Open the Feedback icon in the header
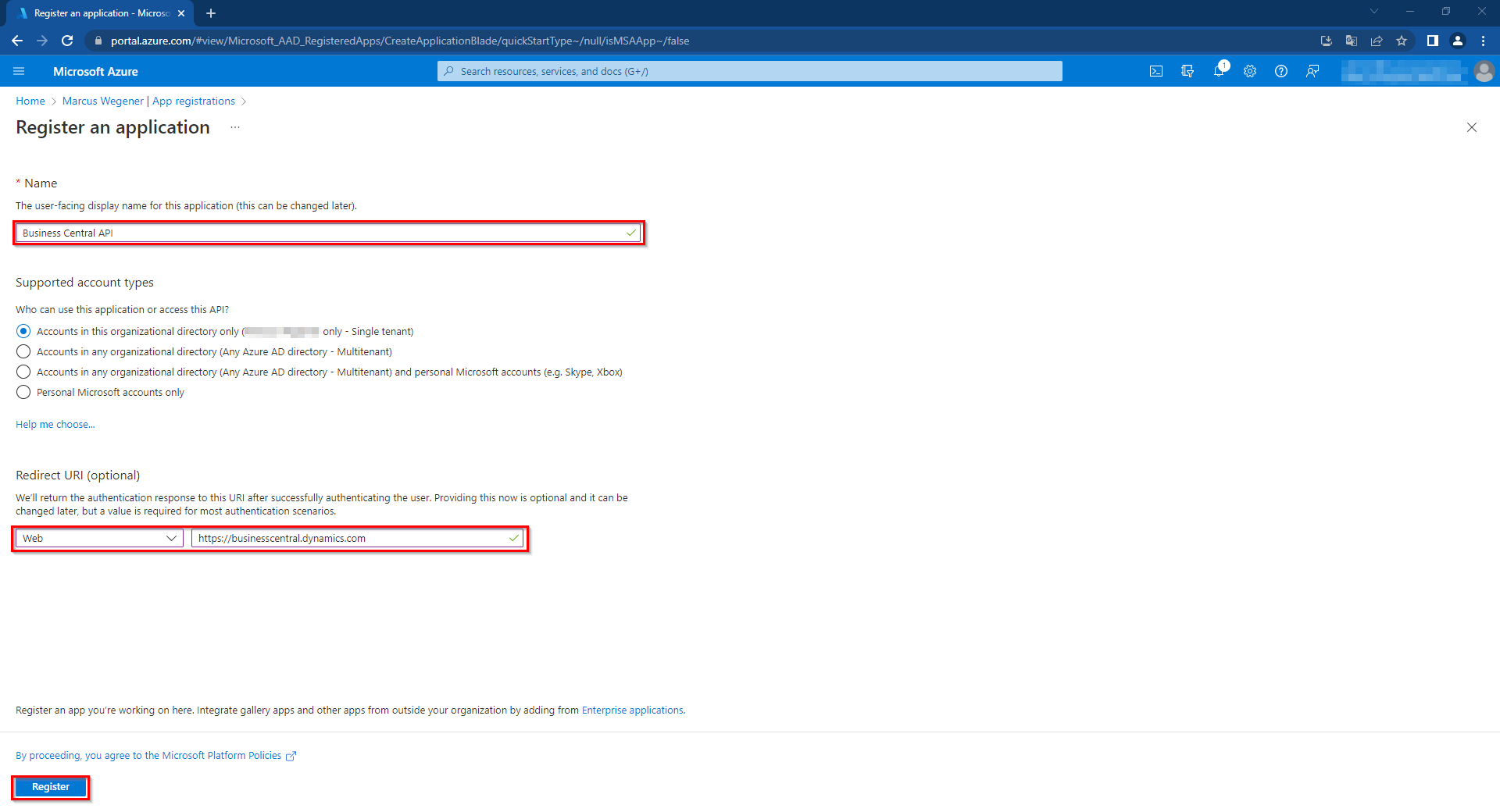The width and height of the screenshot is (1500, 812). pos(1312,71)
